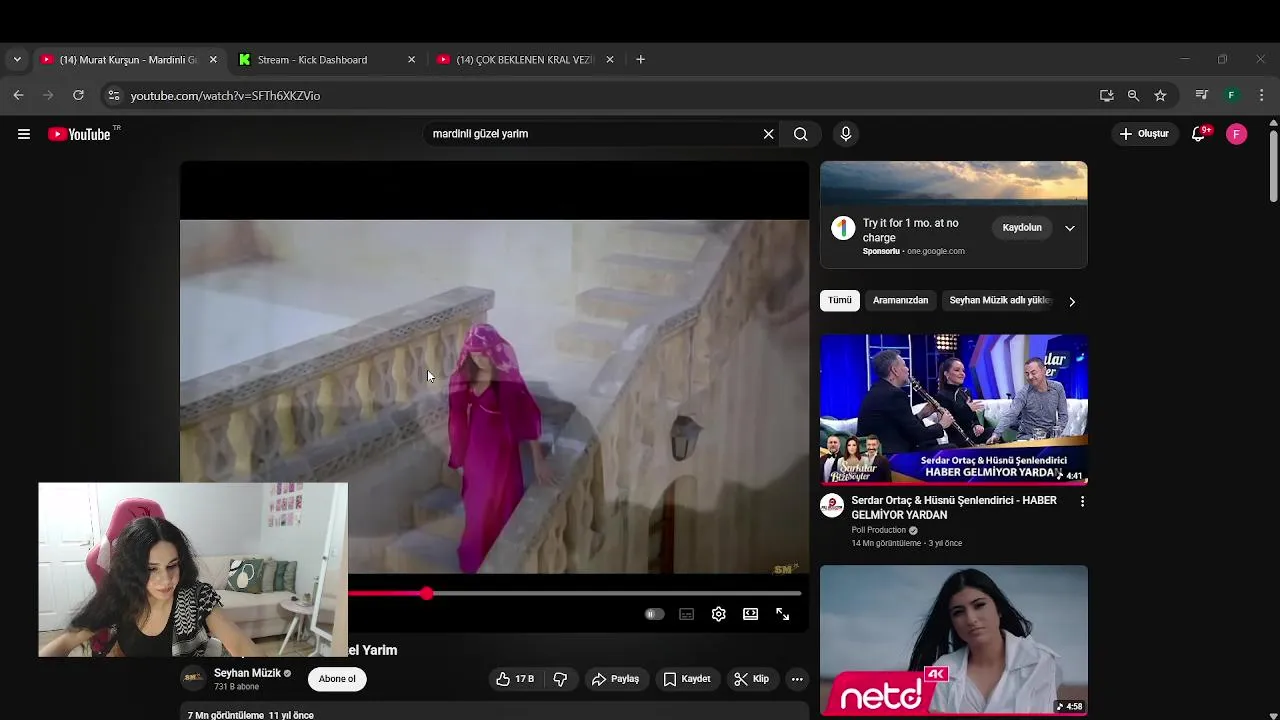Open the browser zoom indicator
This screenshot has width=1280, height=720.
coord(1133,96)
